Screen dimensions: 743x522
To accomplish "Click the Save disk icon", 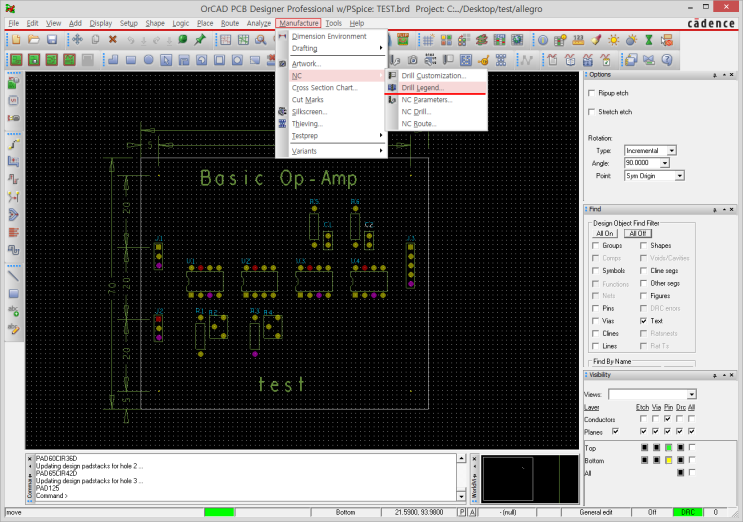I will tap(50, 39).
